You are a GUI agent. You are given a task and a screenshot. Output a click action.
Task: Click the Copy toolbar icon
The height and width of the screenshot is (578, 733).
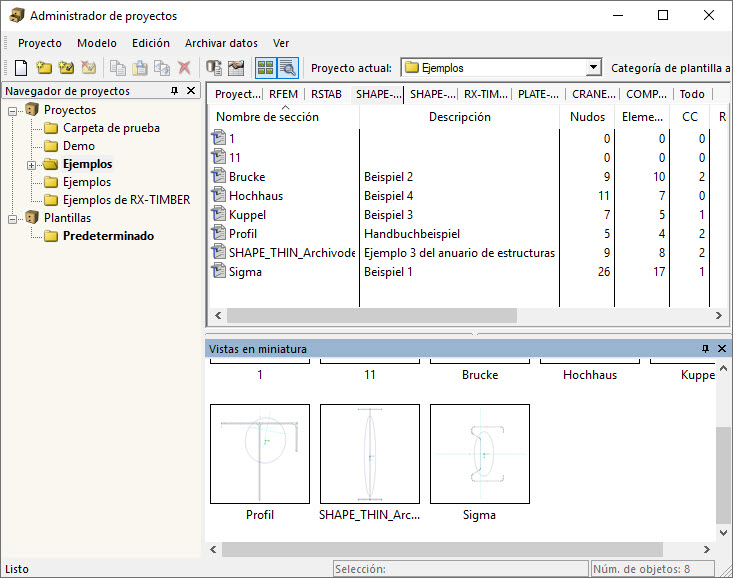(x=117, y=68)
